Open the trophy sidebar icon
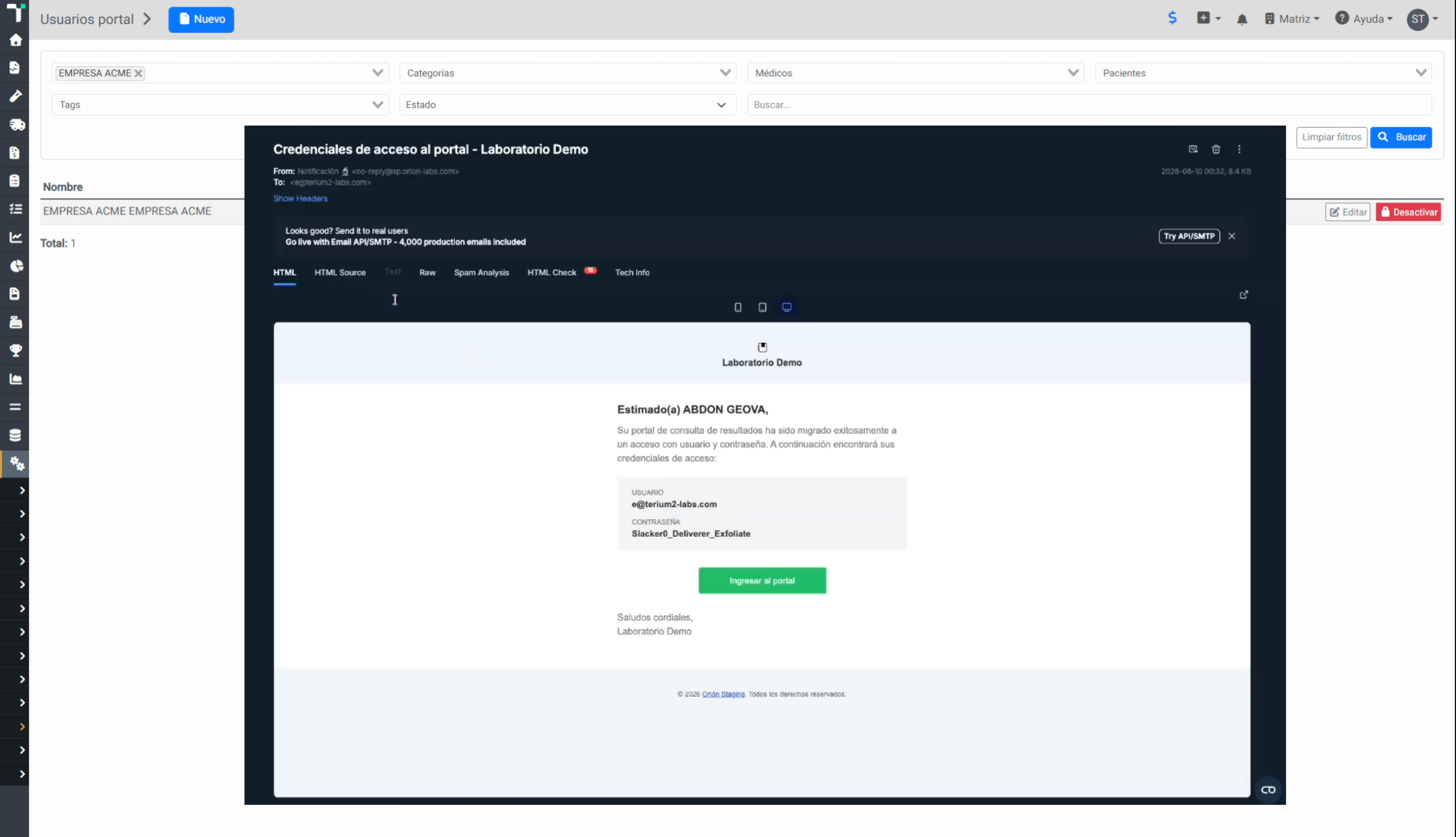This screenshot has height=837, width=1456. point(15,350)
